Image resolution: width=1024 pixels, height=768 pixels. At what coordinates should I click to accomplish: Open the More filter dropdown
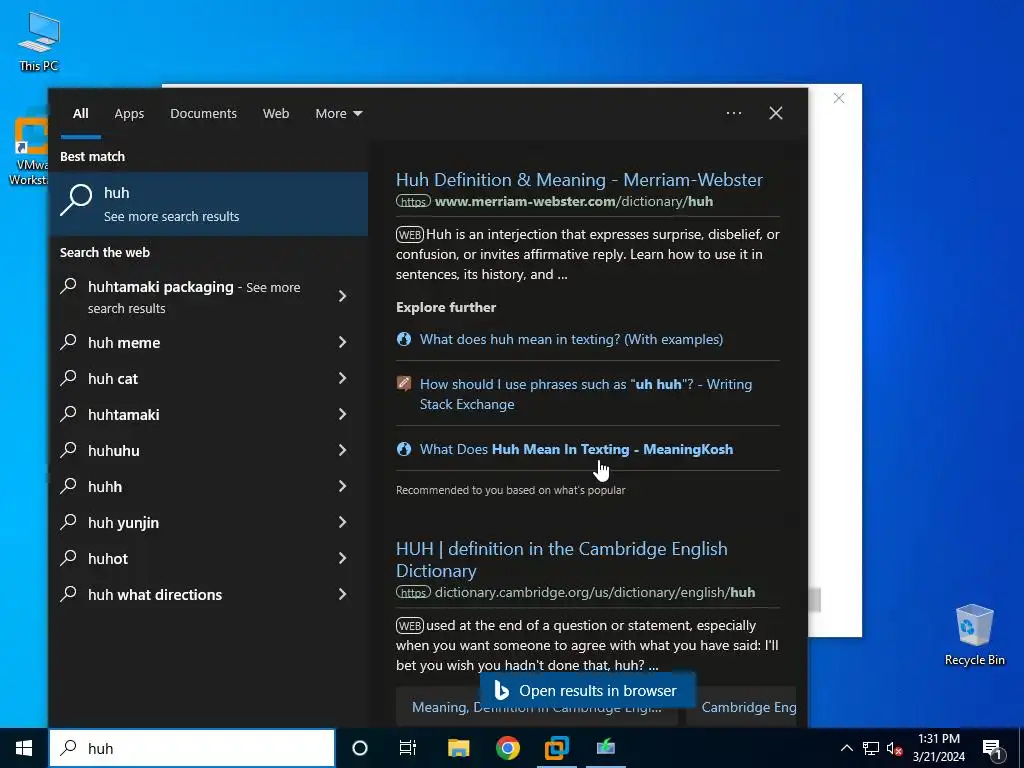(338, 114)
